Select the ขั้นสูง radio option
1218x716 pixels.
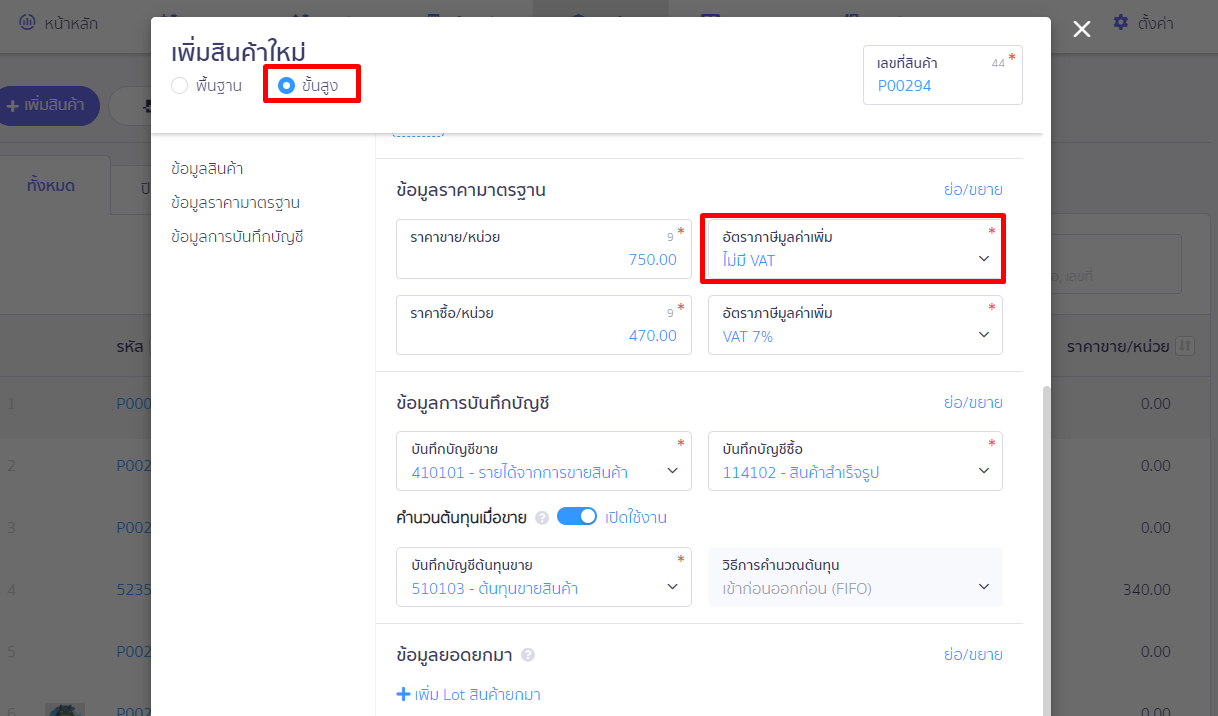click(286, 86)
